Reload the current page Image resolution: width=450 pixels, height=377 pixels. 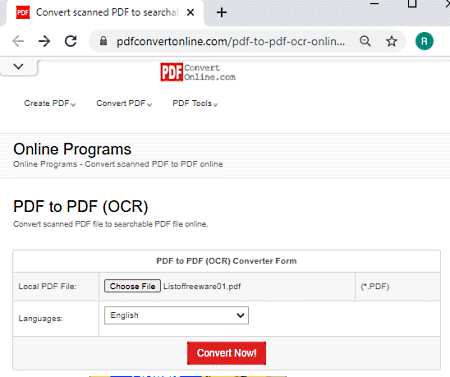pyautogui.click(x=71, y=41)
